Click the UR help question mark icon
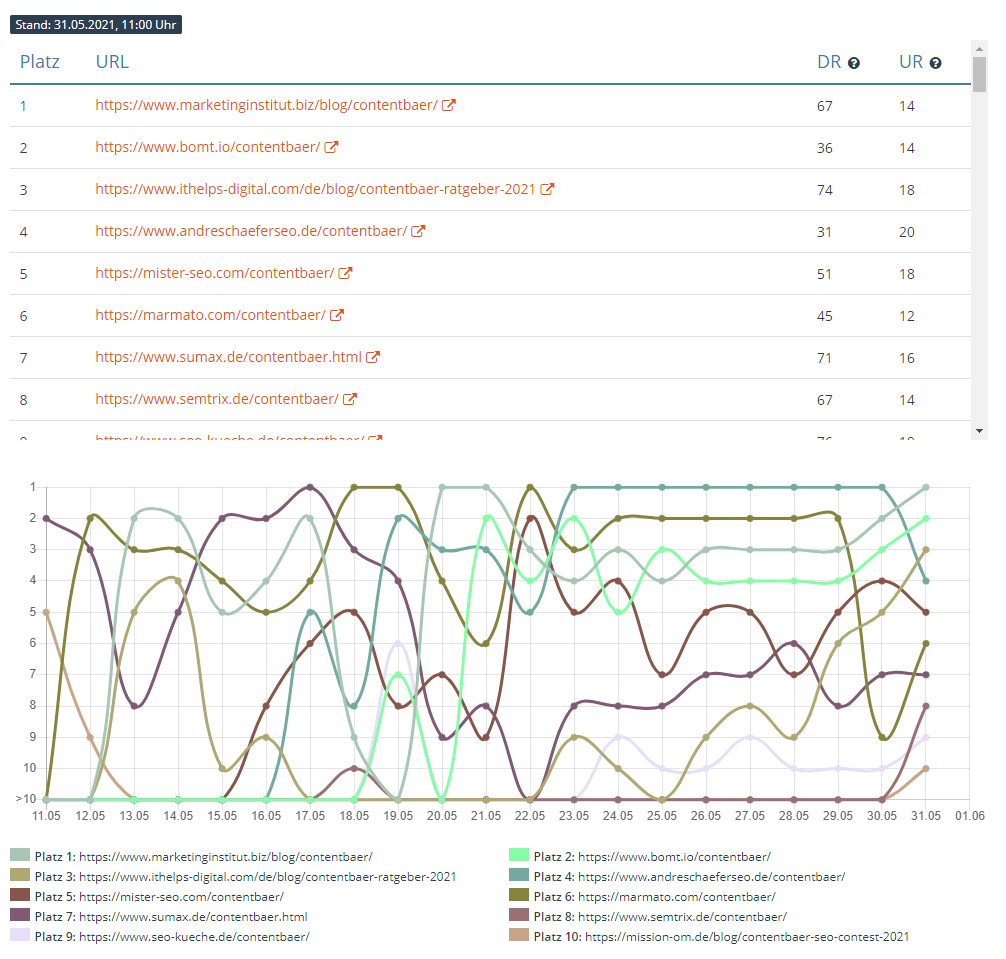The width and height of the screenshot is (1006, 959). point(935,63)
